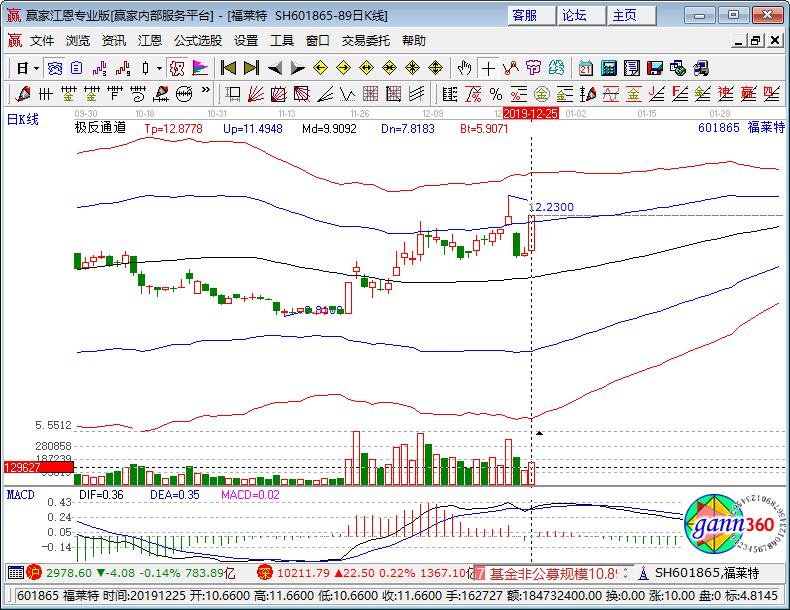Click the 论坛 button
790x610 pixels.
[581, 15]
